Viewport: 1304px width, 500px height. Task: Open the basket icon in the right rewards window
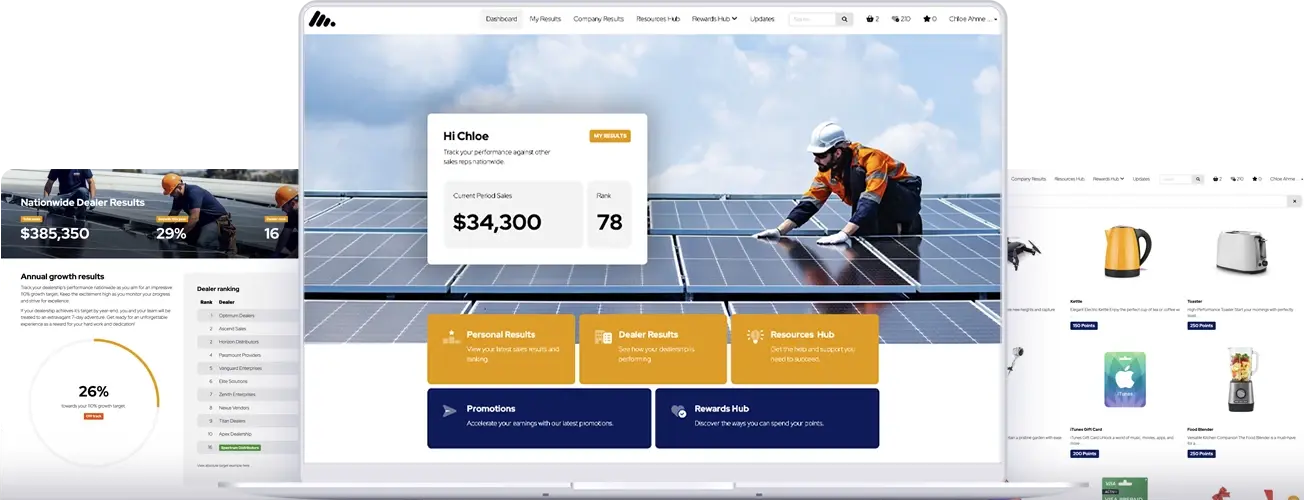(1217, 179)
